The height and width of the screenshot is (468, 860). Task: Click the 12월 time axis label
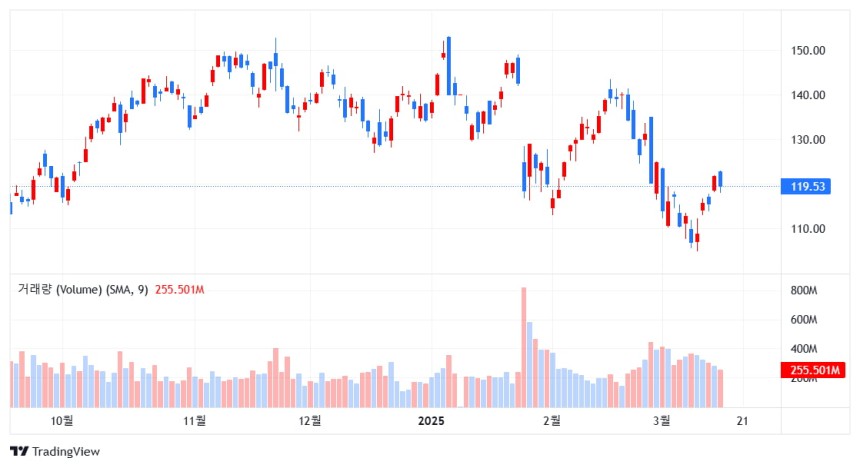tap(310, 421)
